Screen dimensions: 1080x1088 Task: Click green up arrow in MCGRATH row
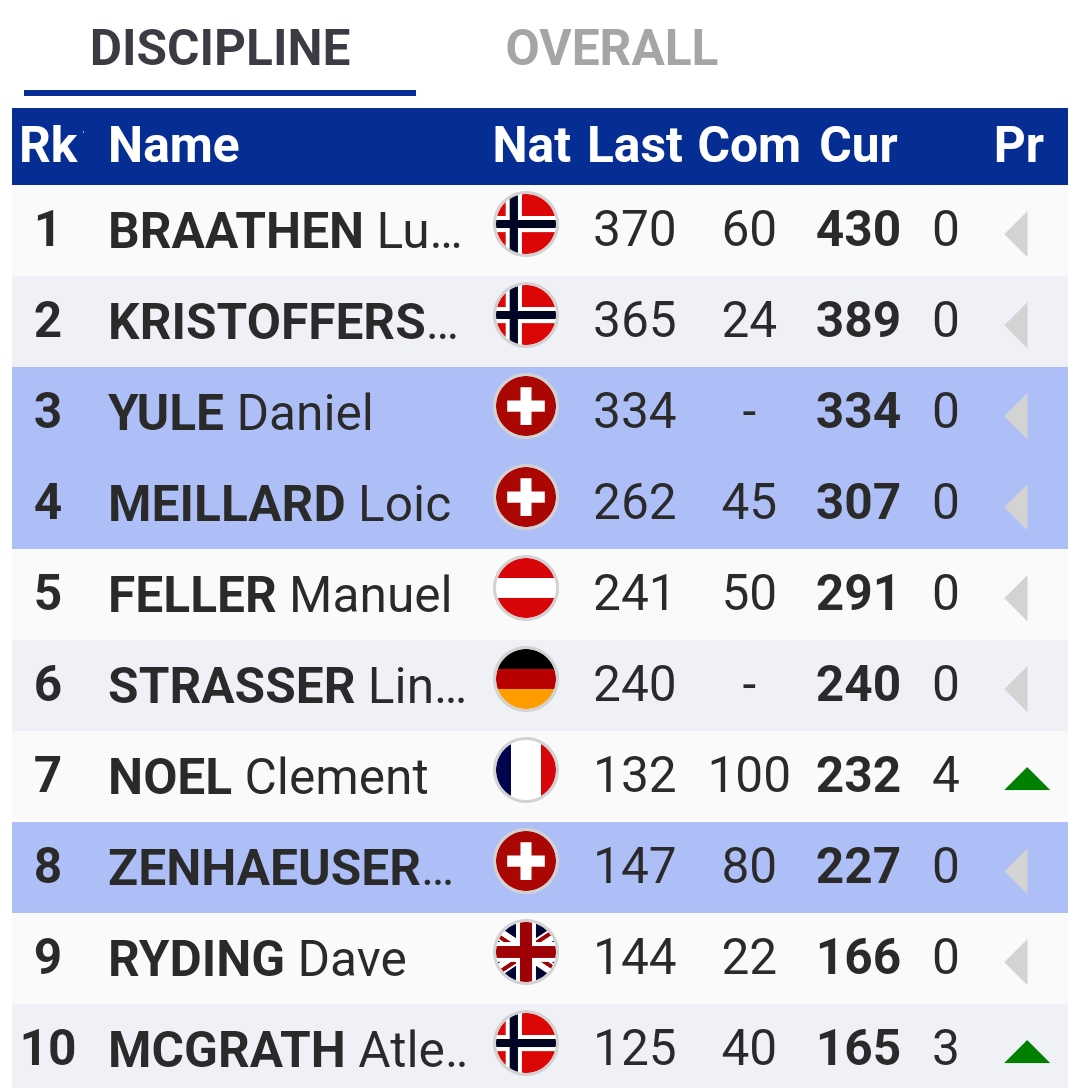pyautogui.click(x=1027, y=1052)
